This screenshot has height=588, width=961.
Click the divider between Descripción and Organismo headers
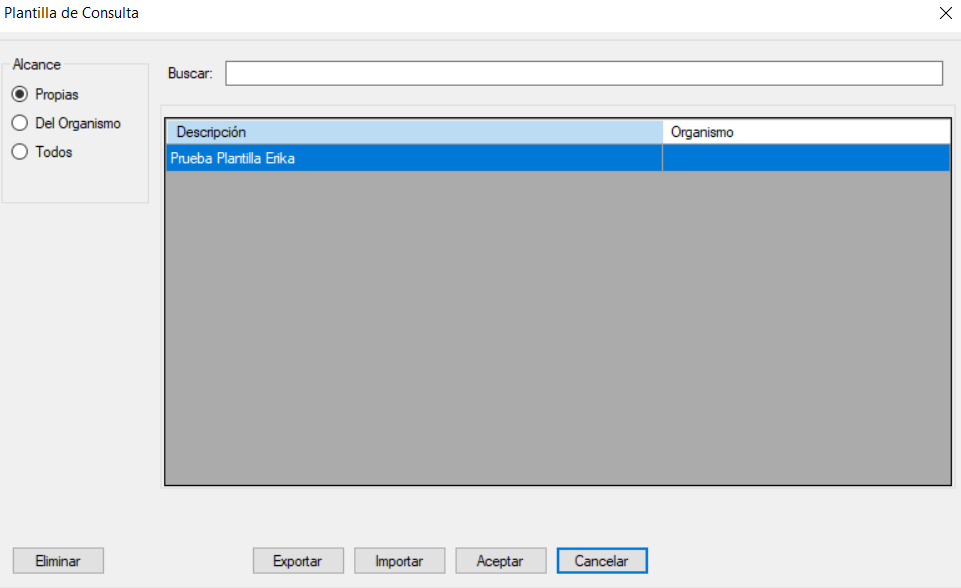pos(663,132)
